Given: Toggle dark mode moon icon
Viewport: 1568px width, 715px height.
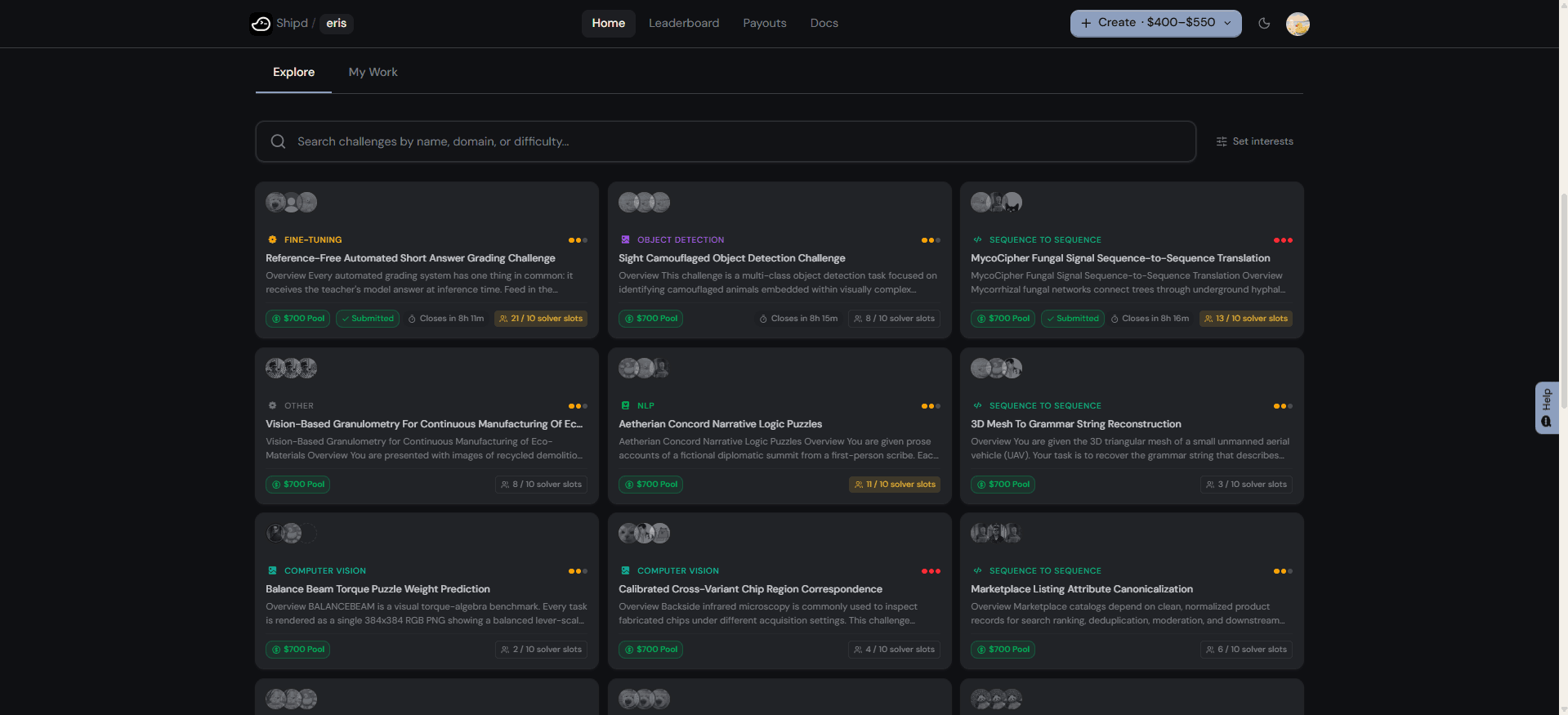Looking at the screenshot, I should pyautogui.click(x=1264, y=23).
